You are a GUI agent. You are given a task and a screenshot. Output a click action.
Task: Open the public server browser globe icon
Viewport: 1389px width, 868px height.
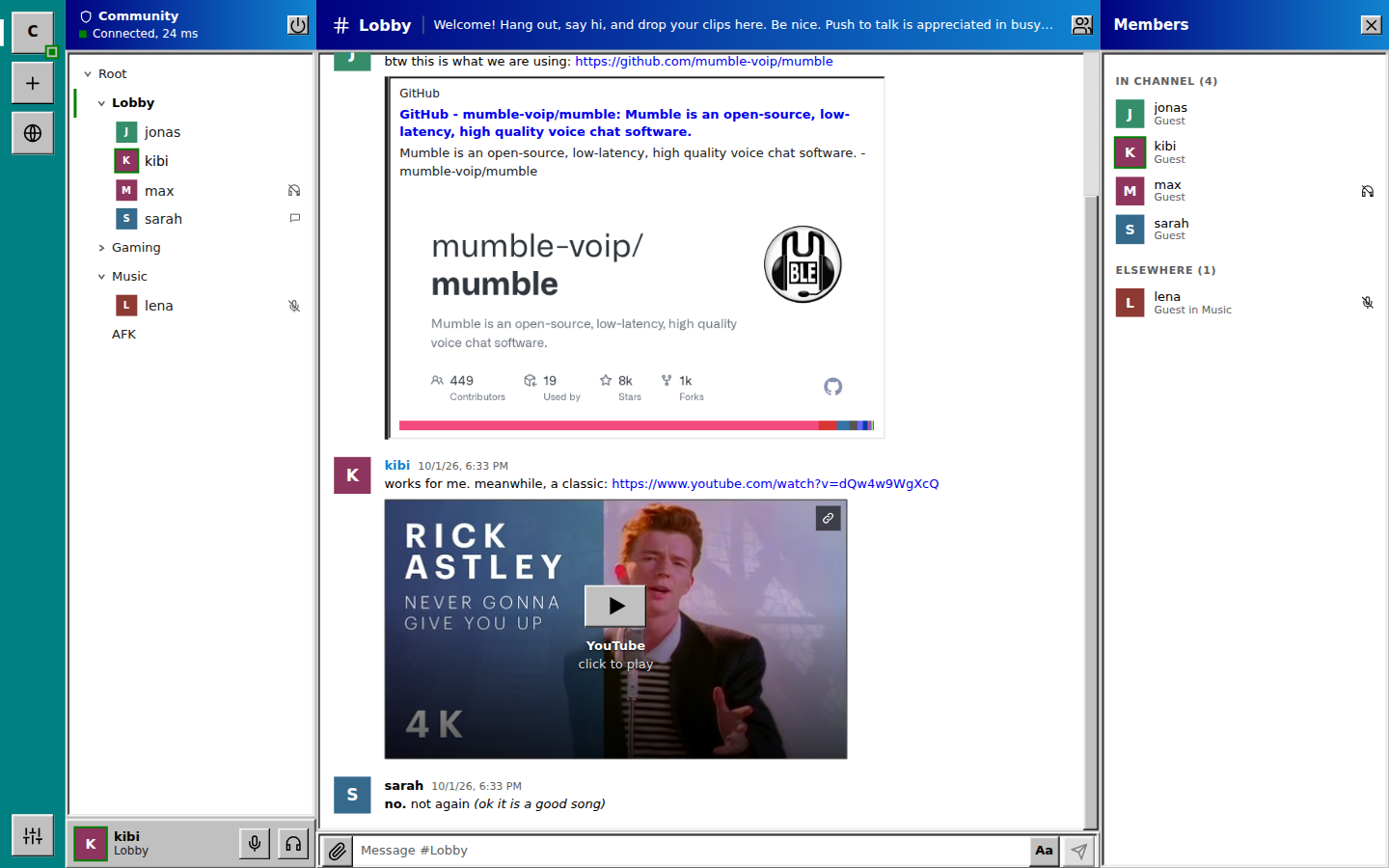(33, 133)
